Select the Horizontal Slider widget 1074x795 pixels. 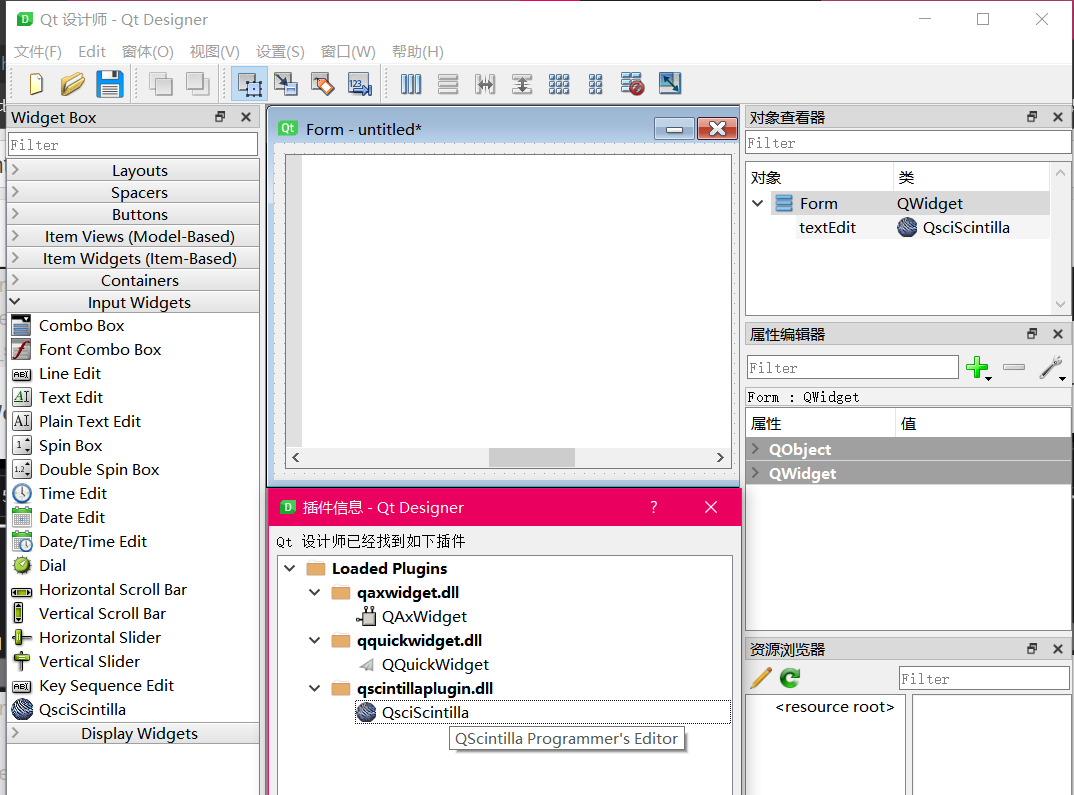99,637
